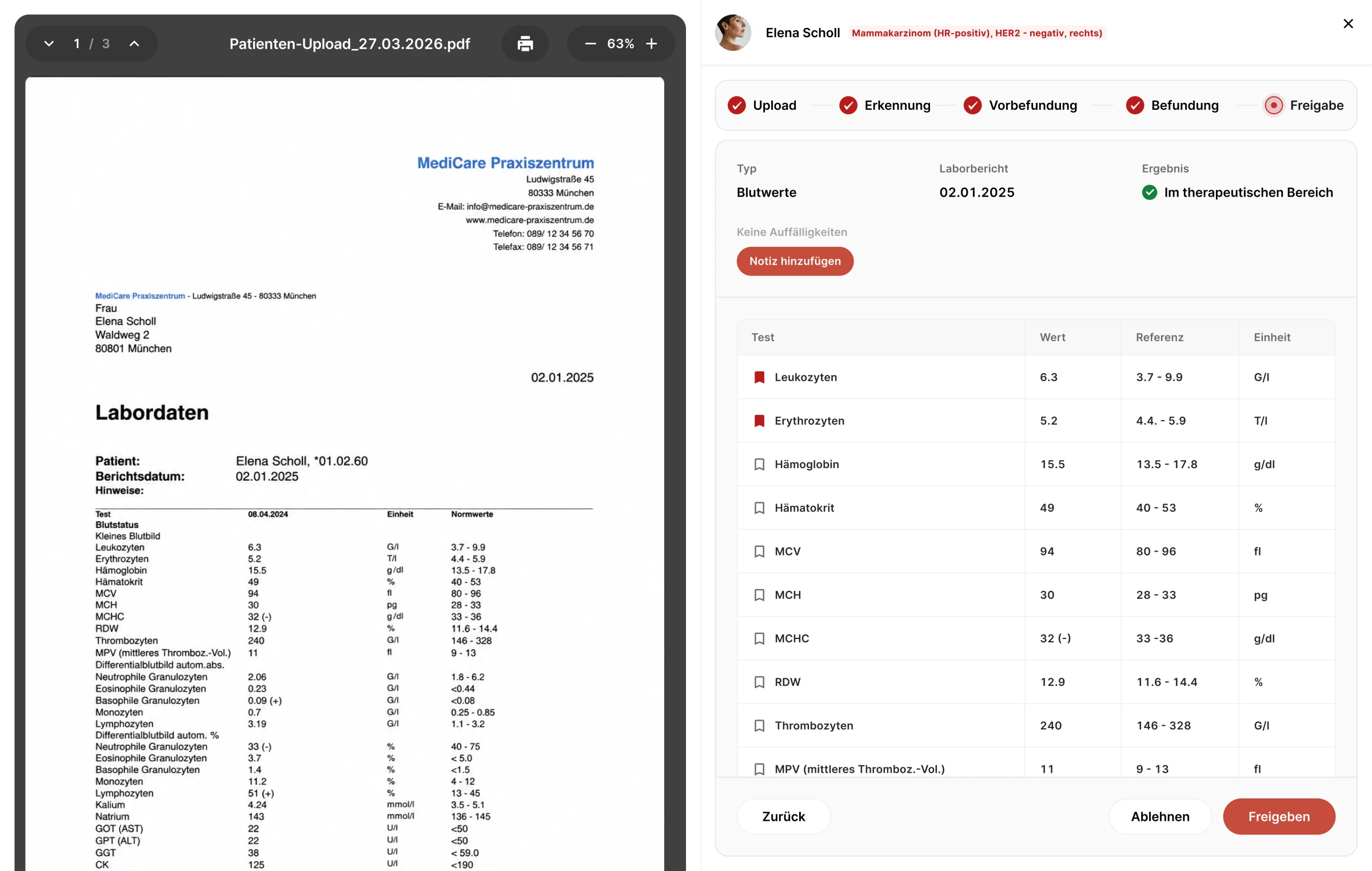Click the Wert column header
Viewport: 1372px width, 871px height.
tap(1052, 337)
